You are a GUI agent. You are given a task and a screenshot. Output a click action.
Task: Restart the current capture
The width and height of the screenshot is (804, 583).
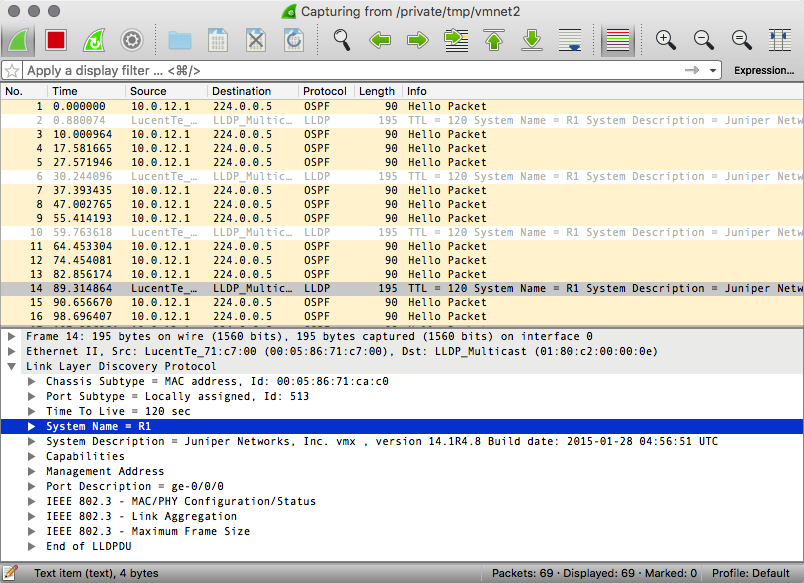(94, 40)
